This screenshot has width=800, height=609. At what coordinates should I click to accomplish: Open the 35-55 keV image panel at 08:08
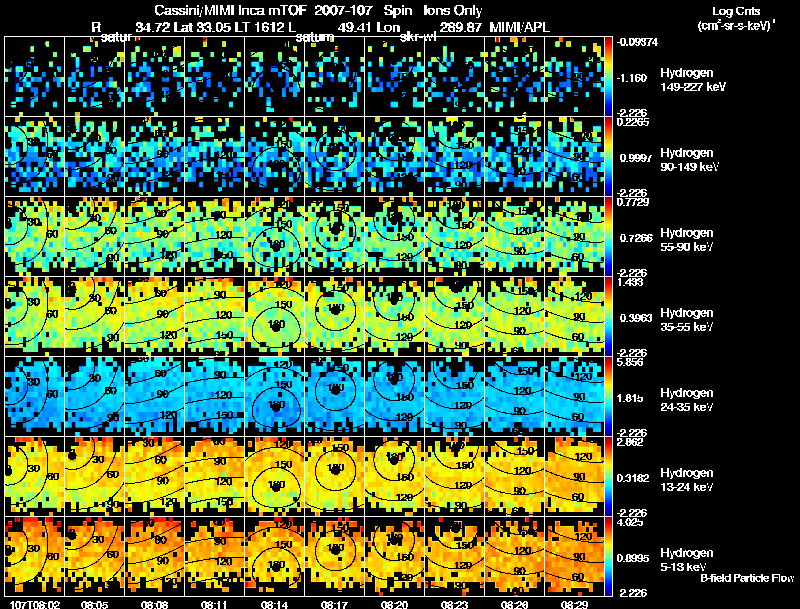click(155, 316)
